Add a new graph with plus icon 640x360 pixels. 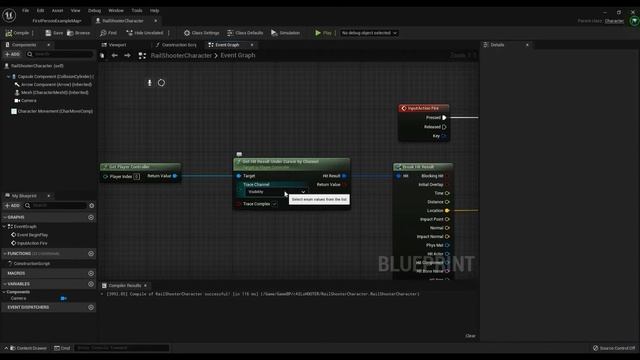pos(91,218)
